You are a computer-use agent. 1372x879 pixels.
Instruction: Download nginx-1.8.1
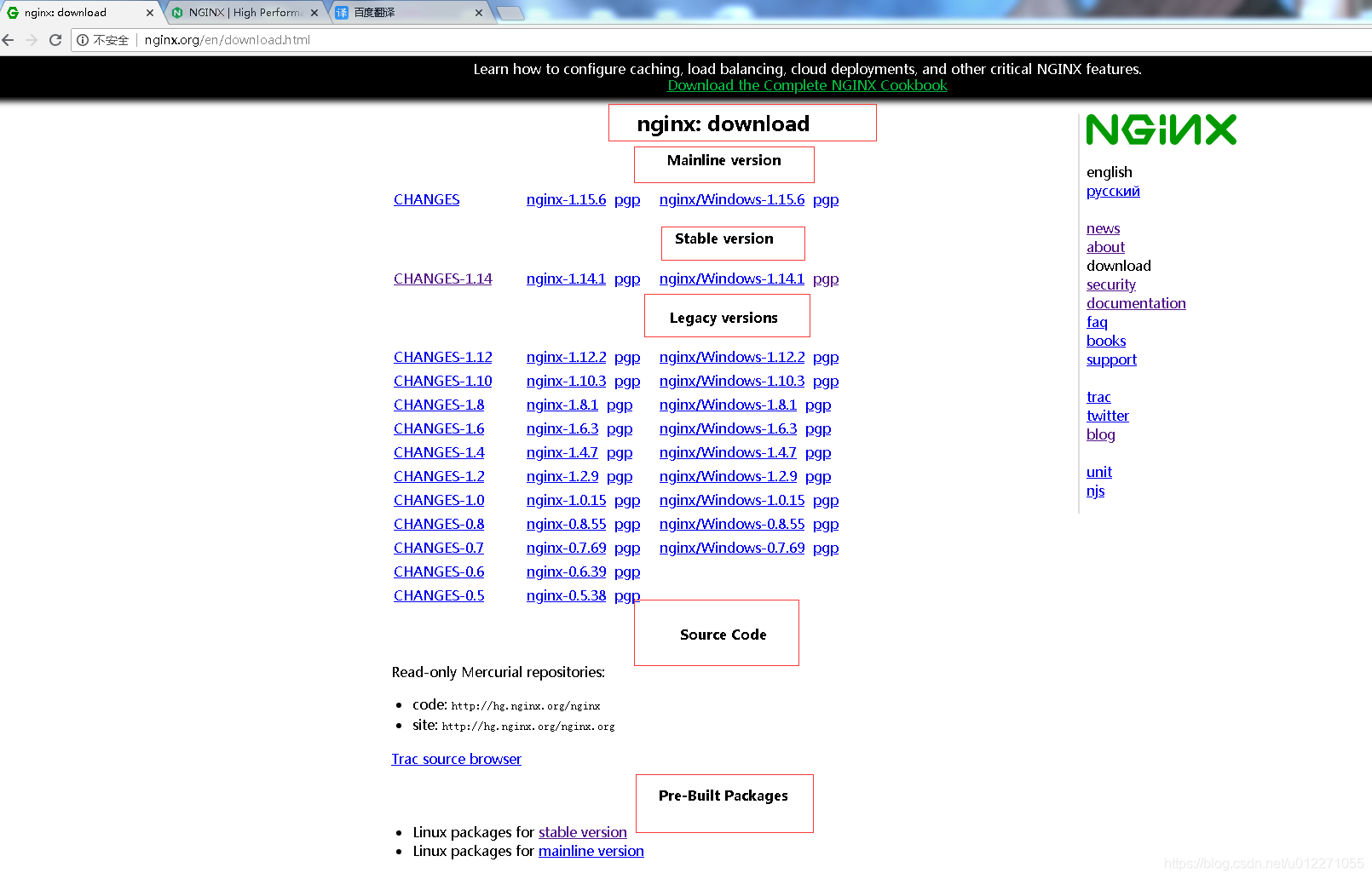click(x=562, y=405)
